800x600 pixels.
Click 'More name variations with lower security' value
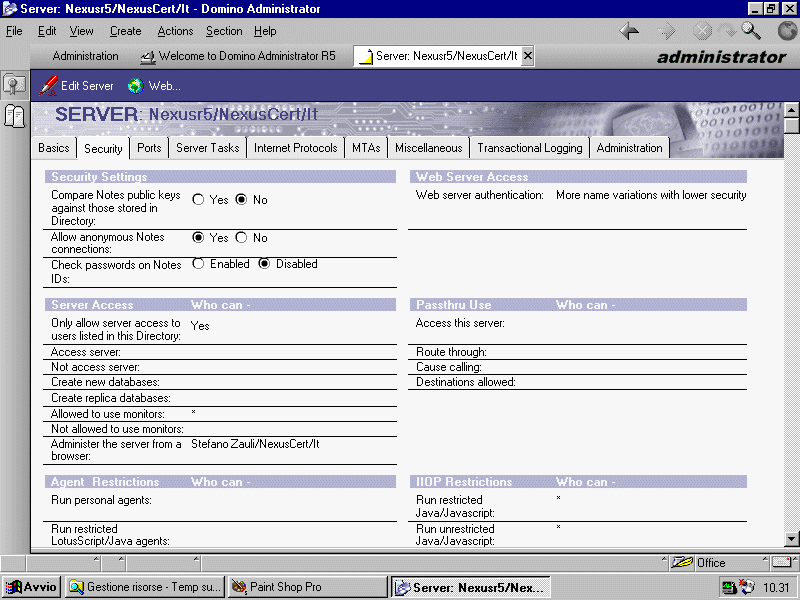pos(651,195)
